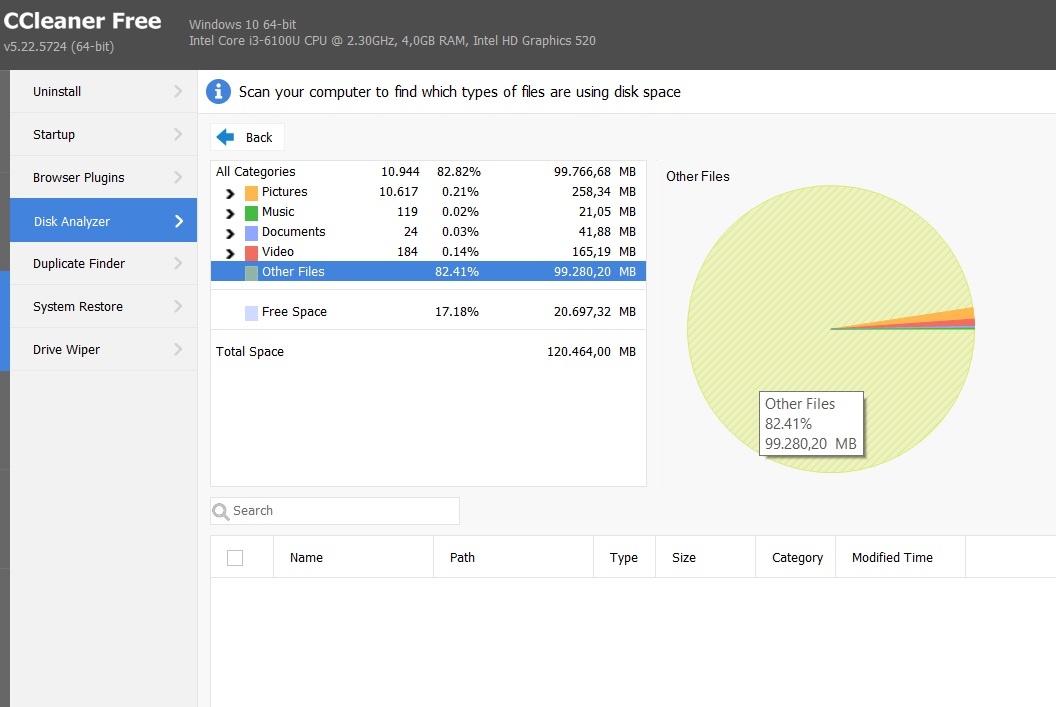Expand the Music category
Image resolution: width=1056 pixels, height=707 pixels.
point(230,213)
